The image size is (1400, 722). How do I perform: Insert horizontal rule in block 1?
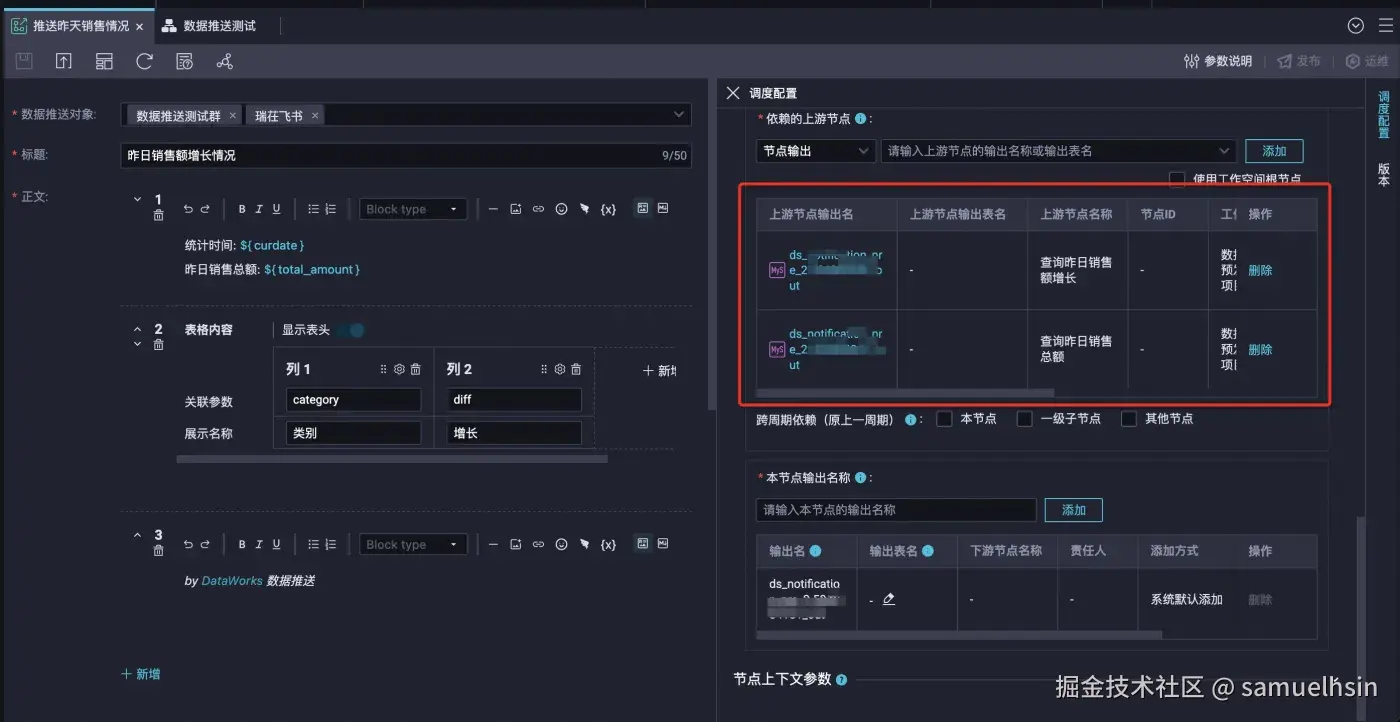click(x=493, y=209)
